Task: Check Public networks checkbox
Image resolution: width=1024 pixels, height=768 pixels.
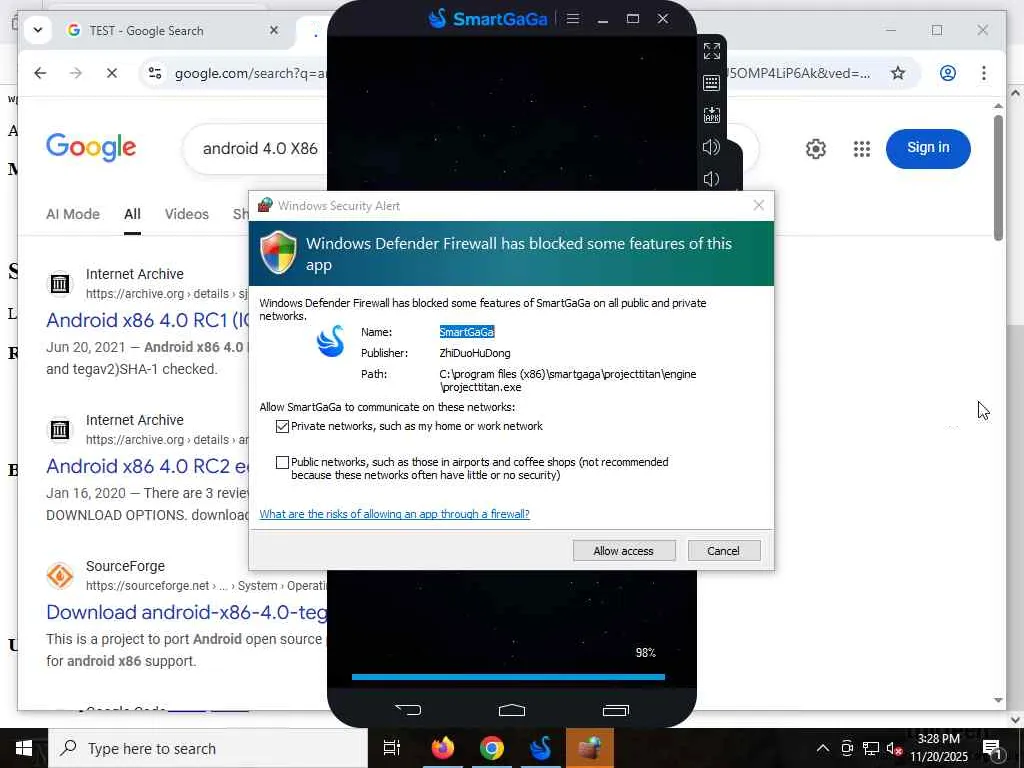Action: coord(282,462)
